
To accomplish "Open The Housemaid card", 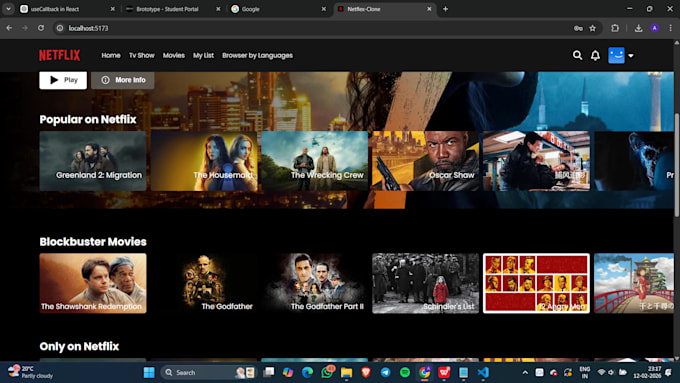I will point(204,161).
